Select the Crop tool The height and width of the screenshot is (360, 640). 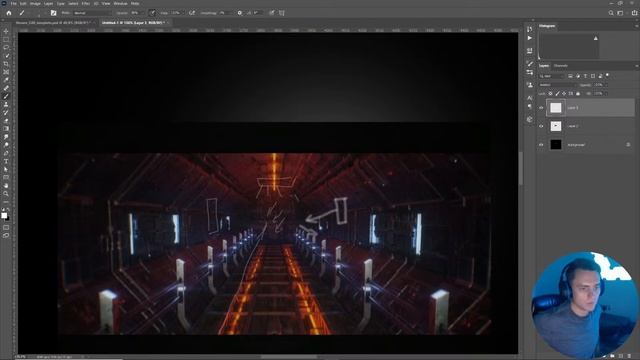point(6,64)
